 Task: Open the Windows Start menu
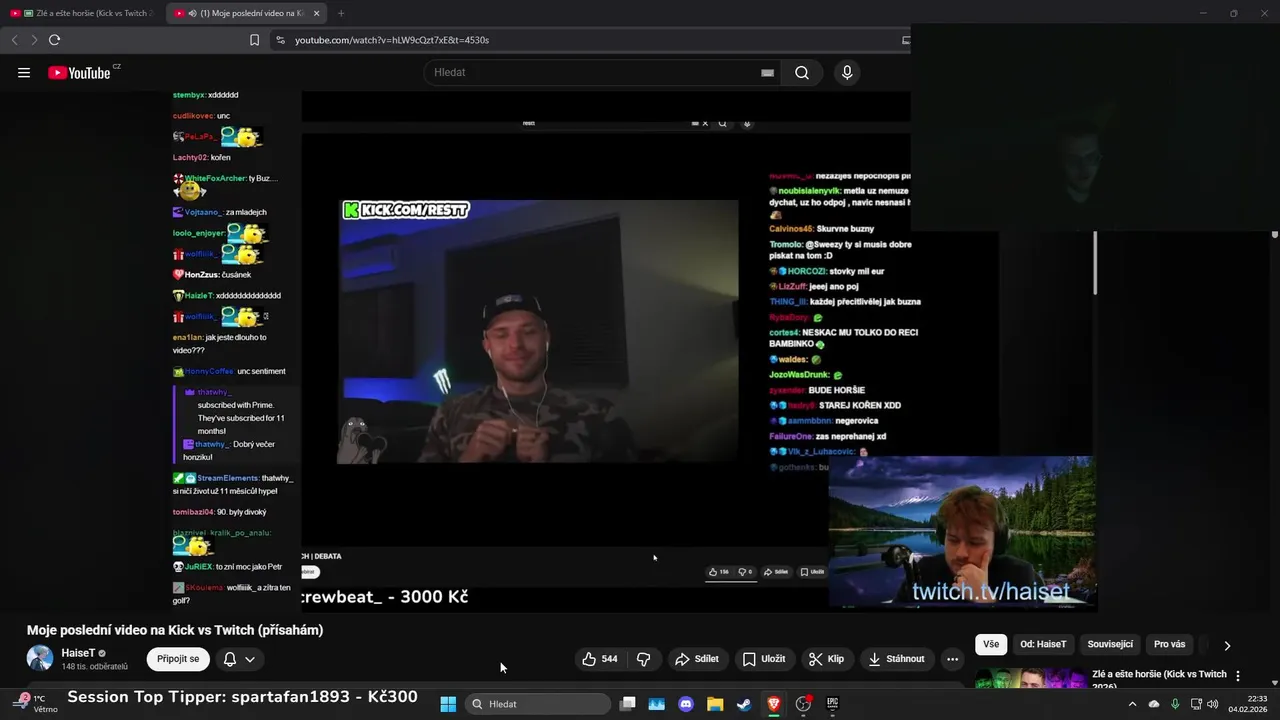[x=448, y=704]
